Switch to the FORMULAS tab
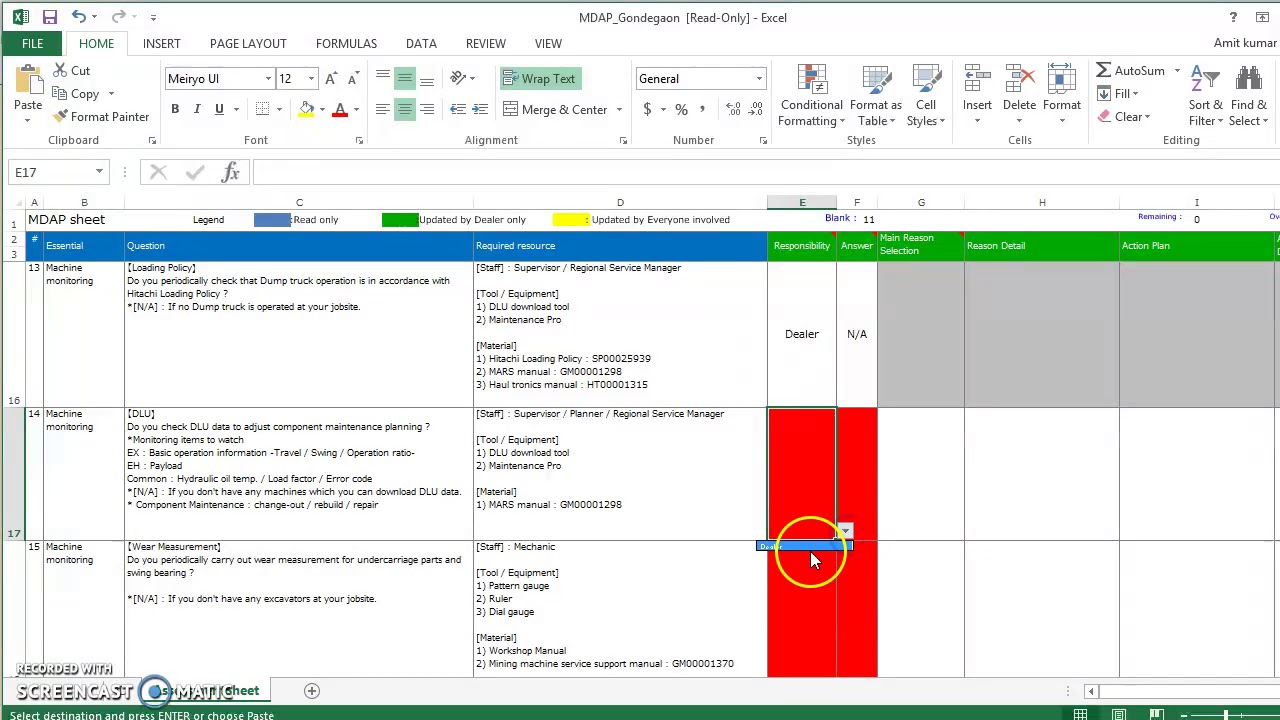This screenshot has height=720, width=1280. (x=346, y=44)
